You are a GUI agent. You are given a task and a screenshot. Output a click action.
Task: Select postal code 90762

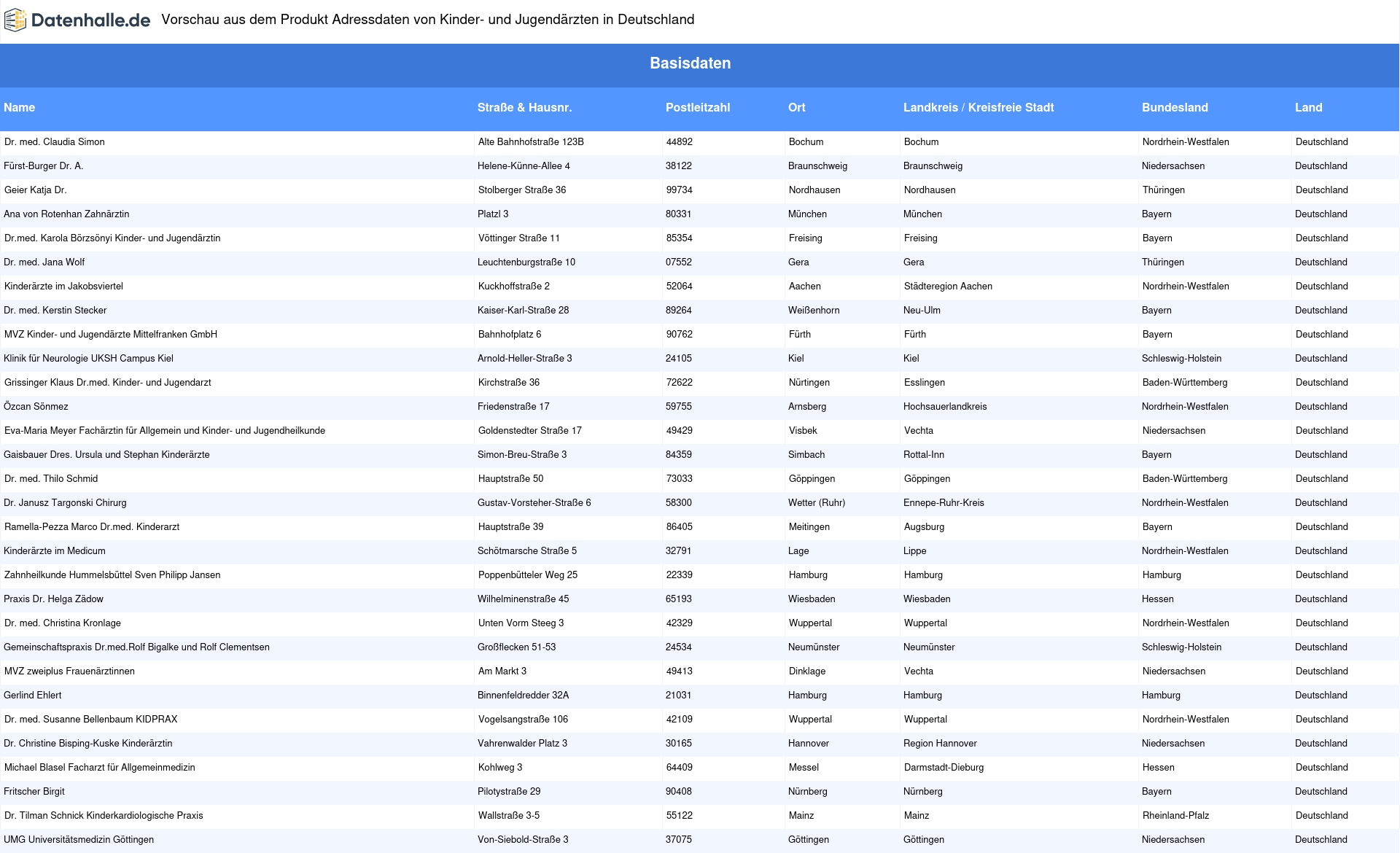coord(680,335)
